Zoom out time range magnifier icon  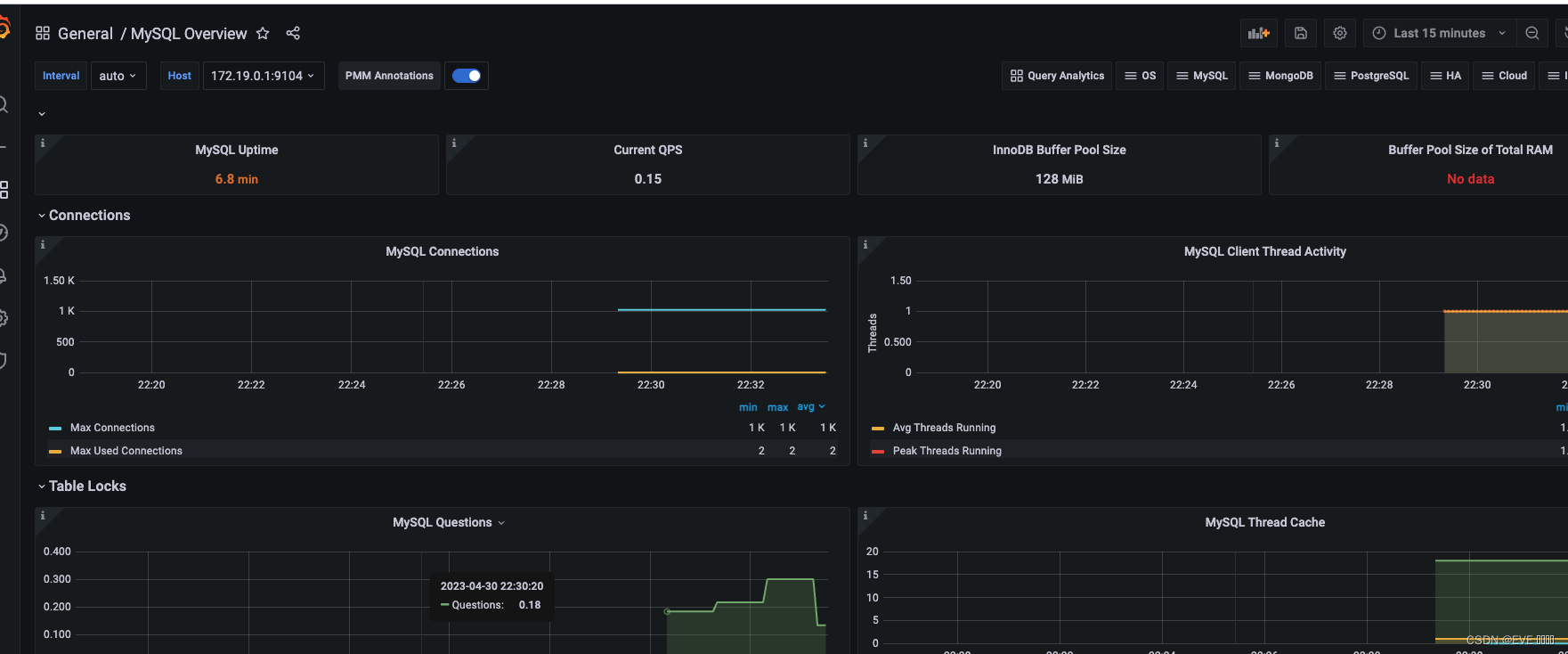tap(1532, 33)
